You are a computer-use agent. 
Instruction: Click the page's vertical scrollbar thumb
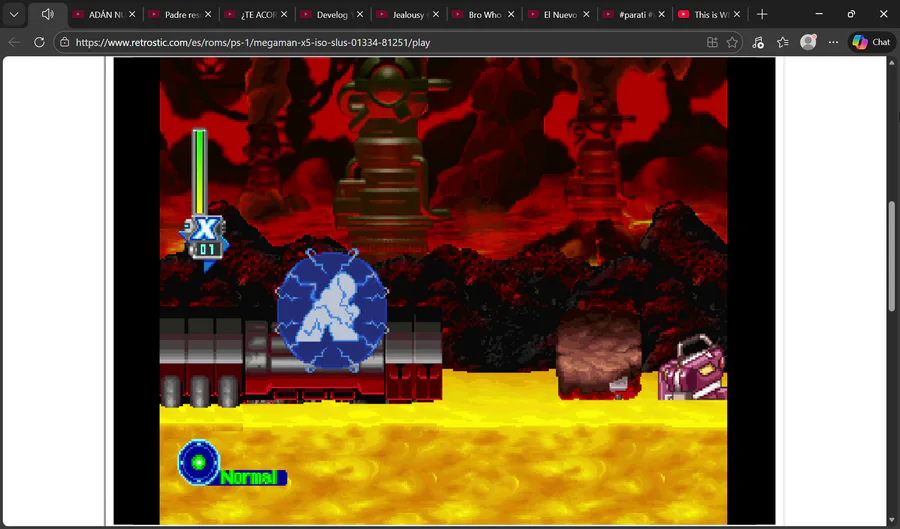pos(891,256)
